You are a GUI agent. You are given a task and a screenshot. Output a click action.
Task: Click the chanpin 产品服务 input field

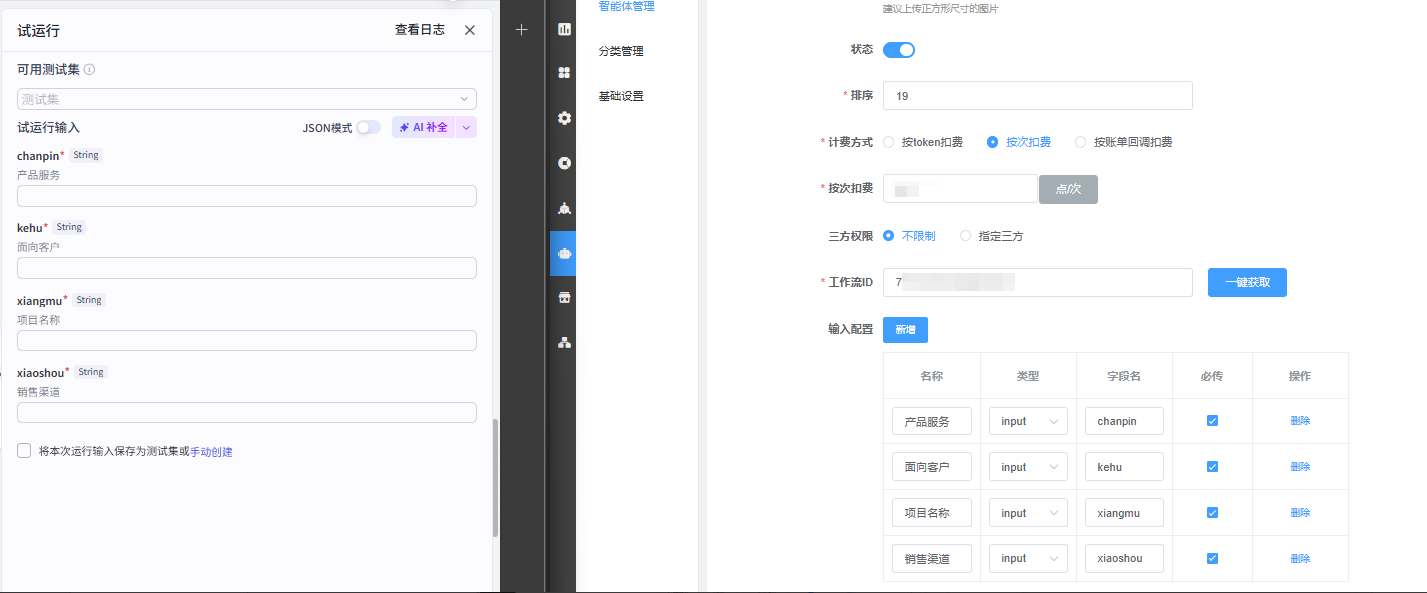(x=246, y=196)
